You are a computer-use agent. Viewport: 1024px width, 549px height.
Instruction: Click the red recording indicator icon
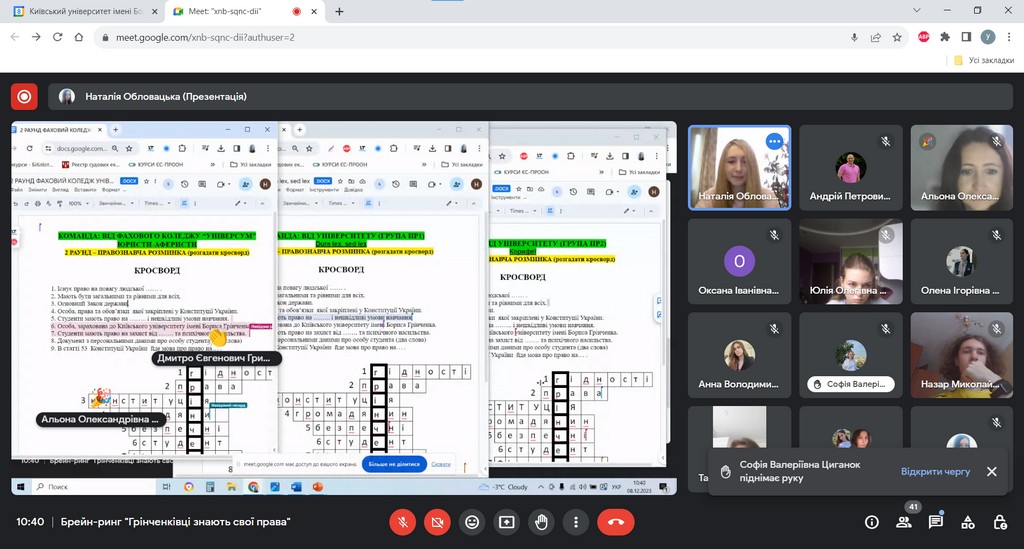pos(24,97)
